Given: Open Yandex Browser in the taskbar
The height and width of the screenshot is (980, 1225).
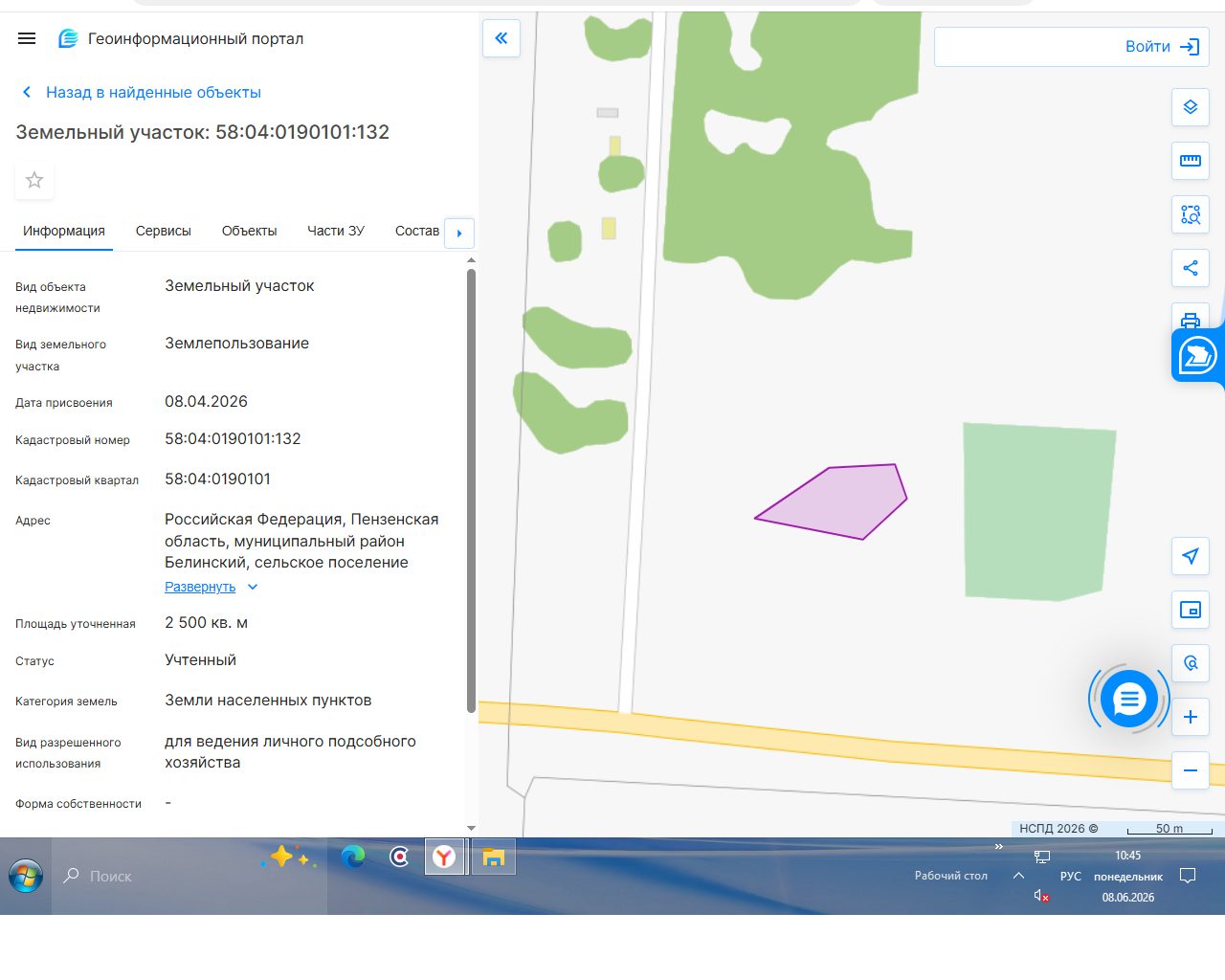Looking at the screenshot, I should click(x=444, y=857).
